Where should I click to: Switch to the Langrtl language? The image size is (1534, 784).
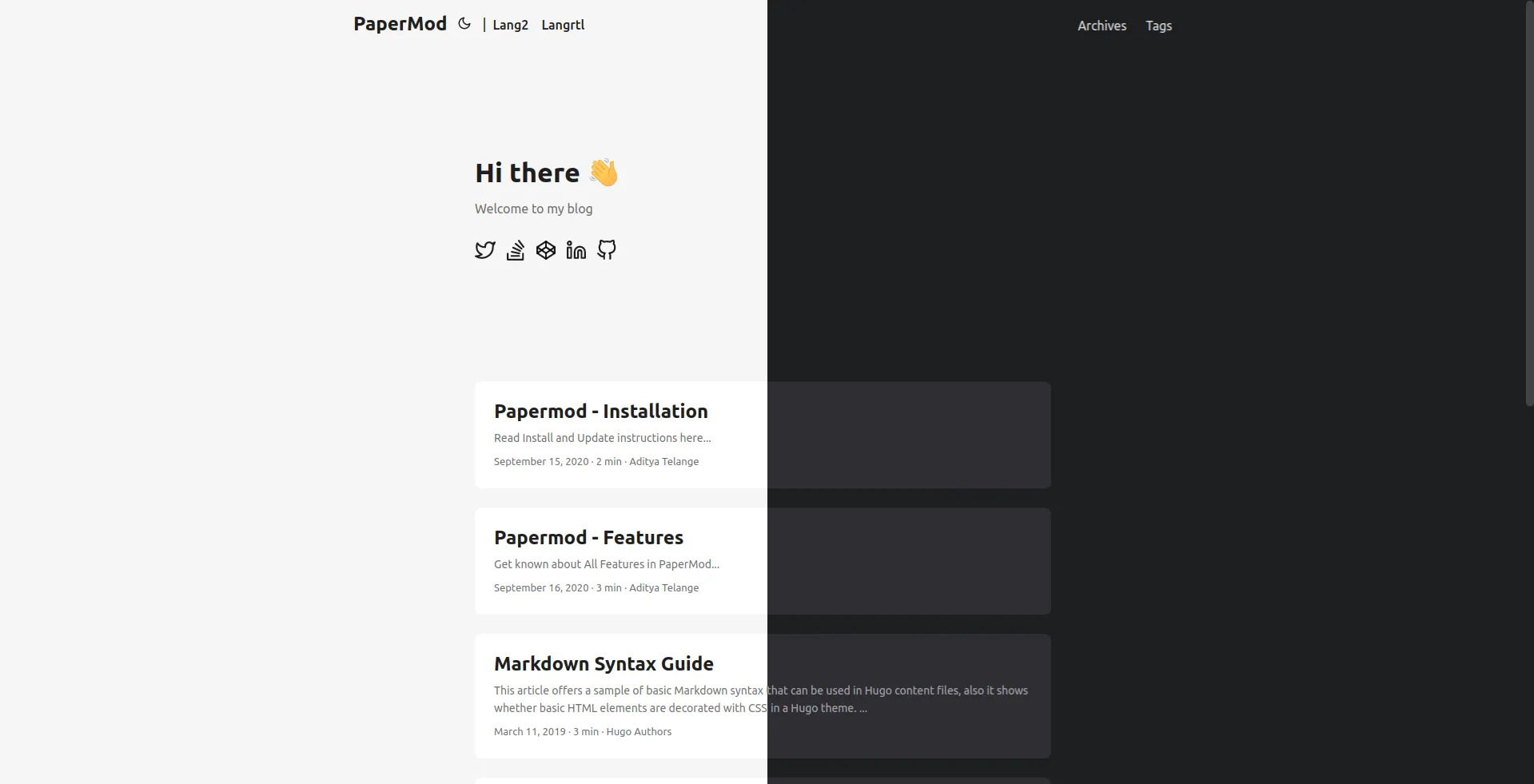click(563, 25)
